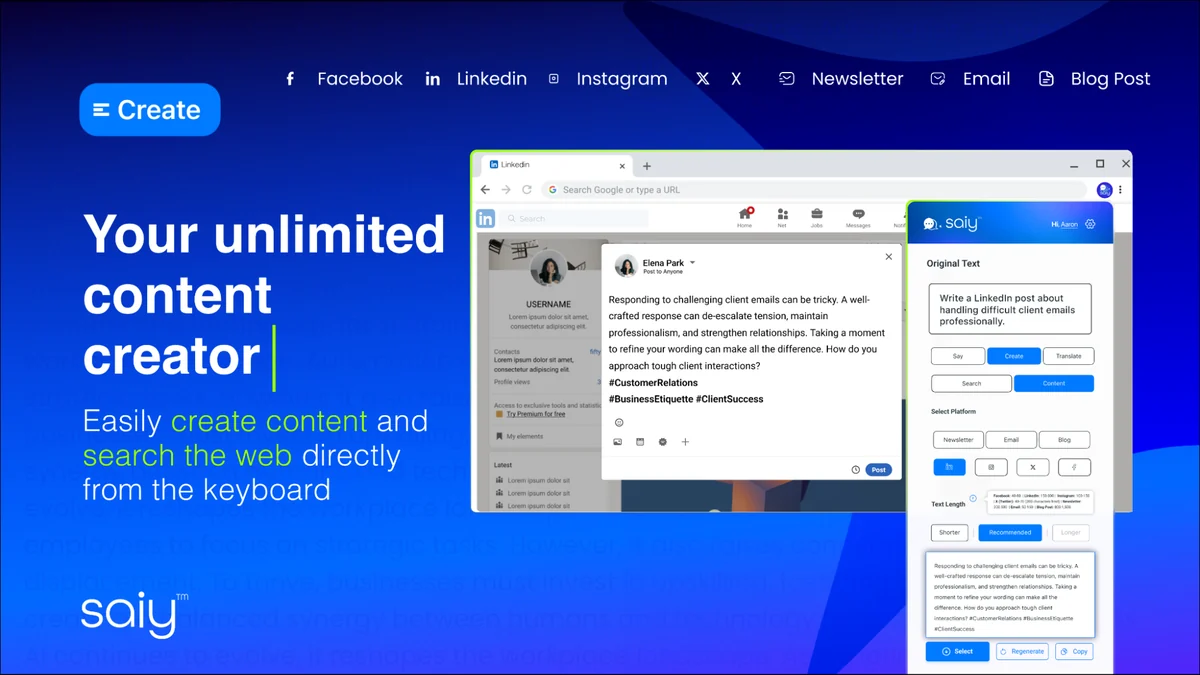
Task: Click the Instagram icon in the top banner
Action: click(553, 79)
